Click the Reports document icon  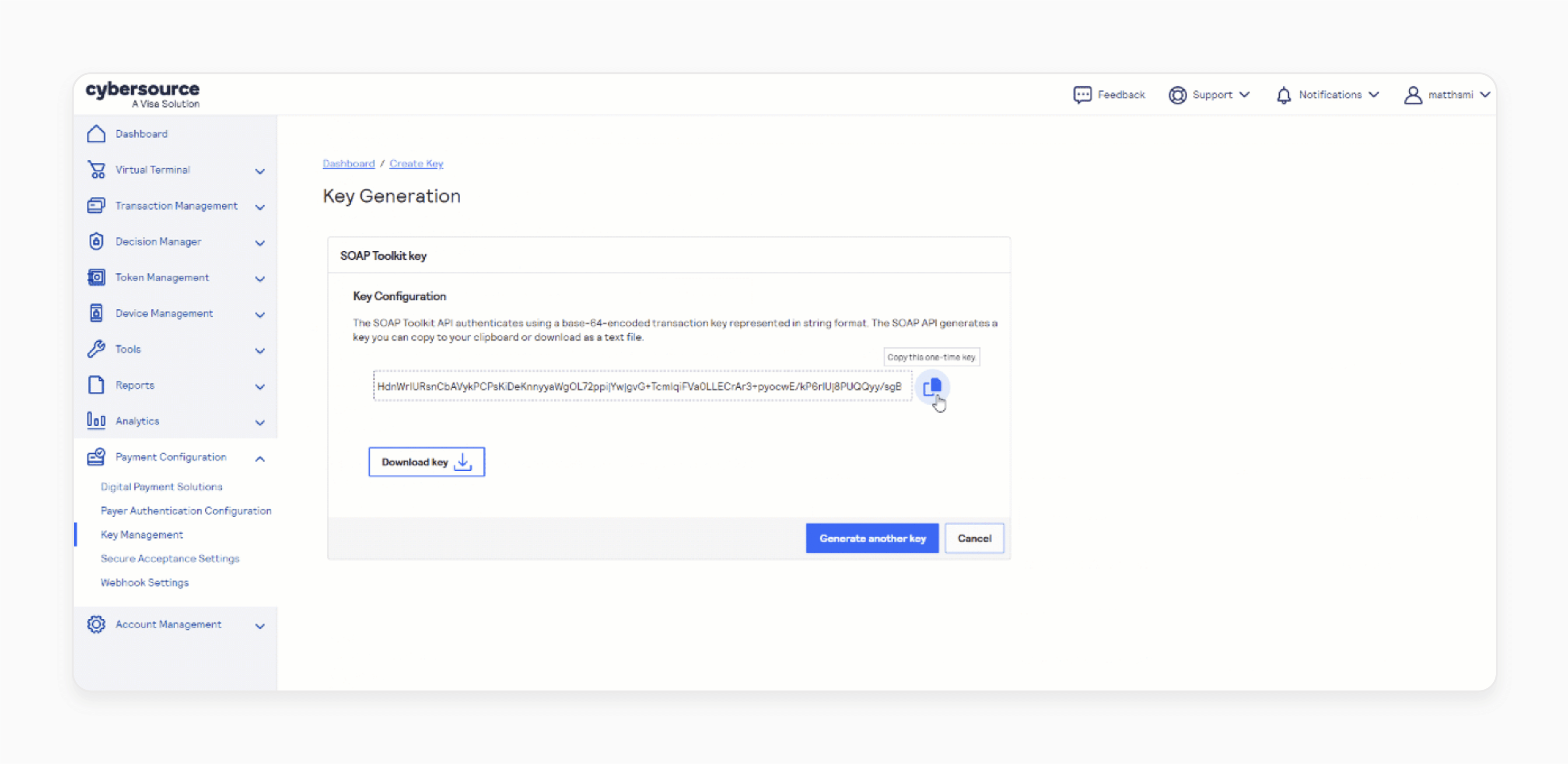point(96,385)
